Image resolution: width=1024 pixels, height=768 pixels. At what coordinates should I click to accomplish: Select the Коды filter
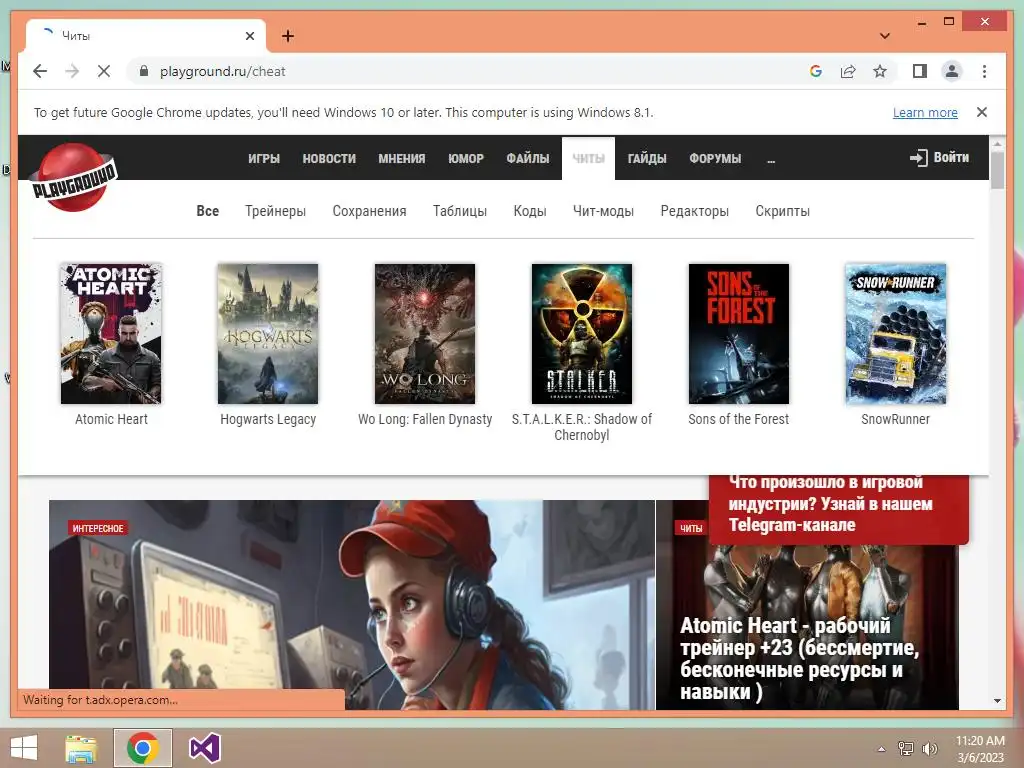point(530,211)
